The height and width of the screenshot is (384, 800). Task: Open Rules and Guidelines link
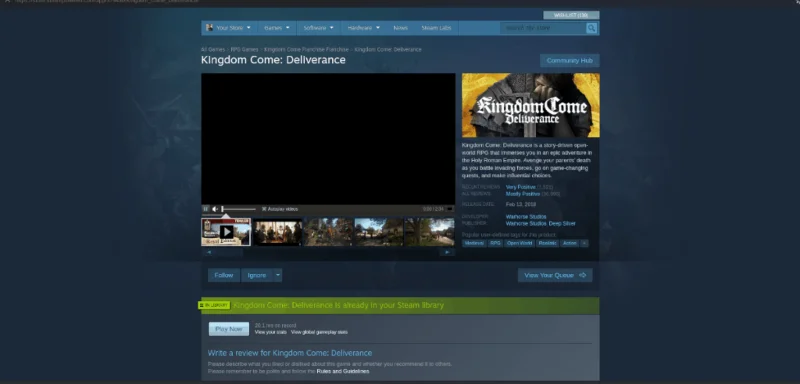coord(343,371)
